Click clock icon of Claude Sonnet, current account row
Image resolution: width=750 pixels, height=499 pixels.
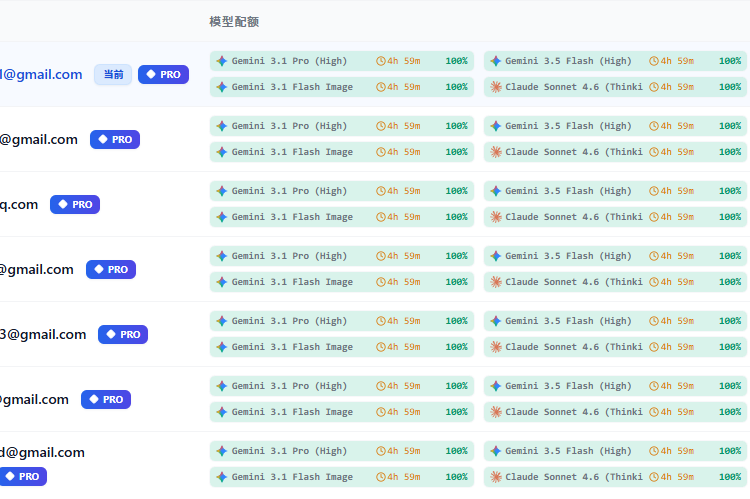pos(654,87)
